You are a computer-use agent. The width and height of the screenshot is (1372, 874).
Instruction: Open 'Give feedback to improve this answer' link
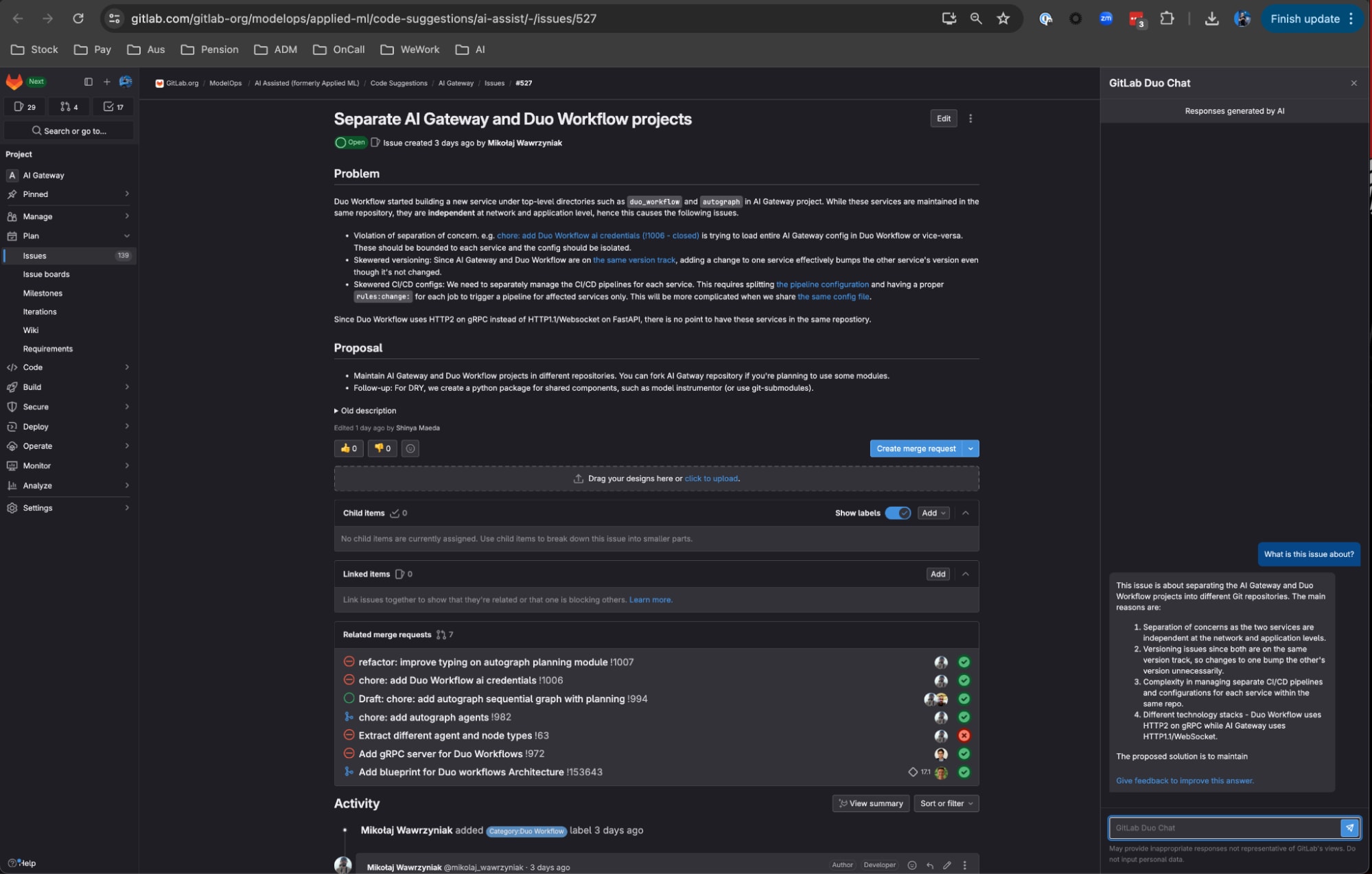1185,781
